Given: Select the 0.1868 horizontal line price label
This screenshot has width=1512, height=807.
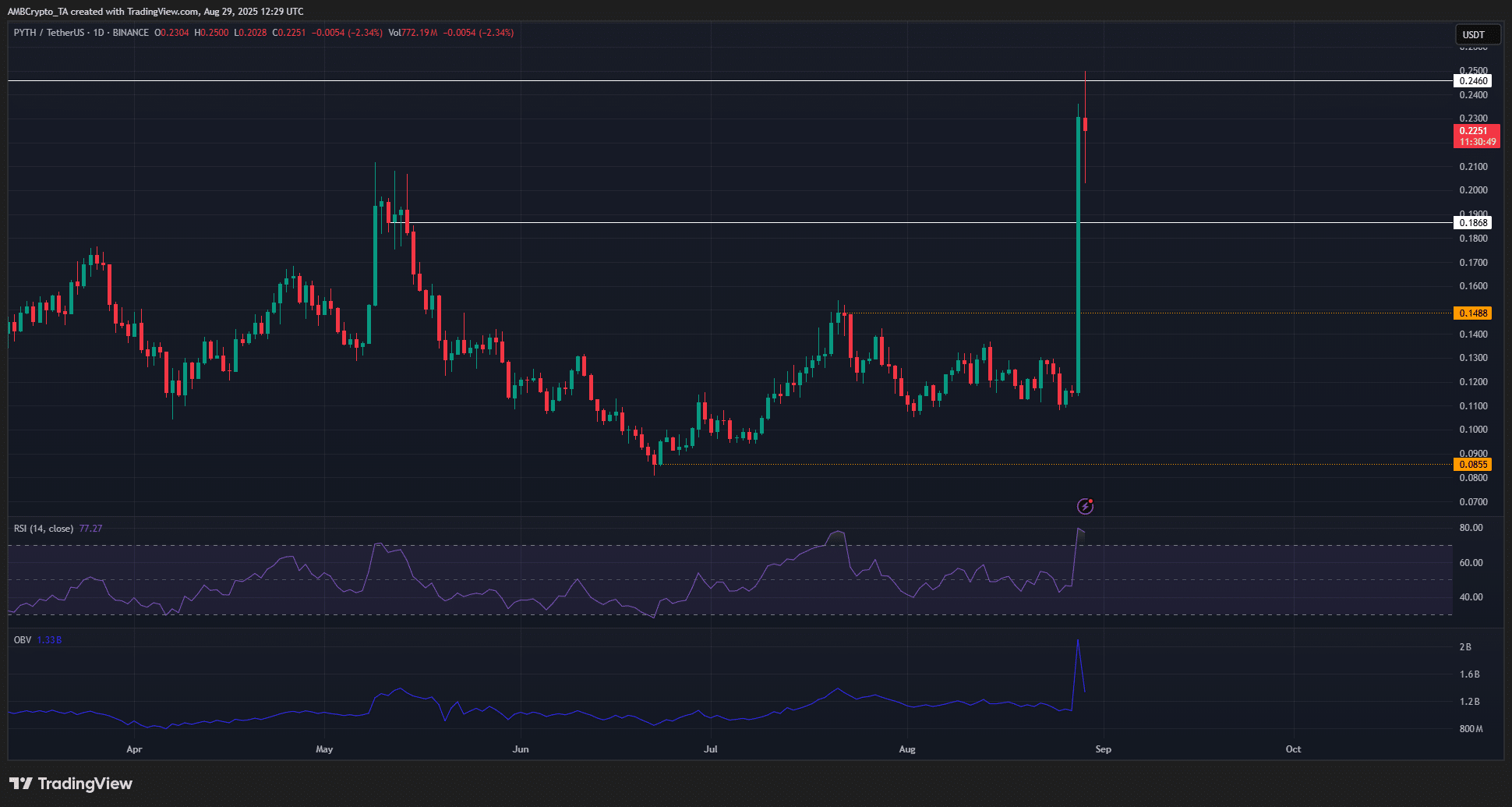Looking at the screenshot, I should (x=1473, y=223).
